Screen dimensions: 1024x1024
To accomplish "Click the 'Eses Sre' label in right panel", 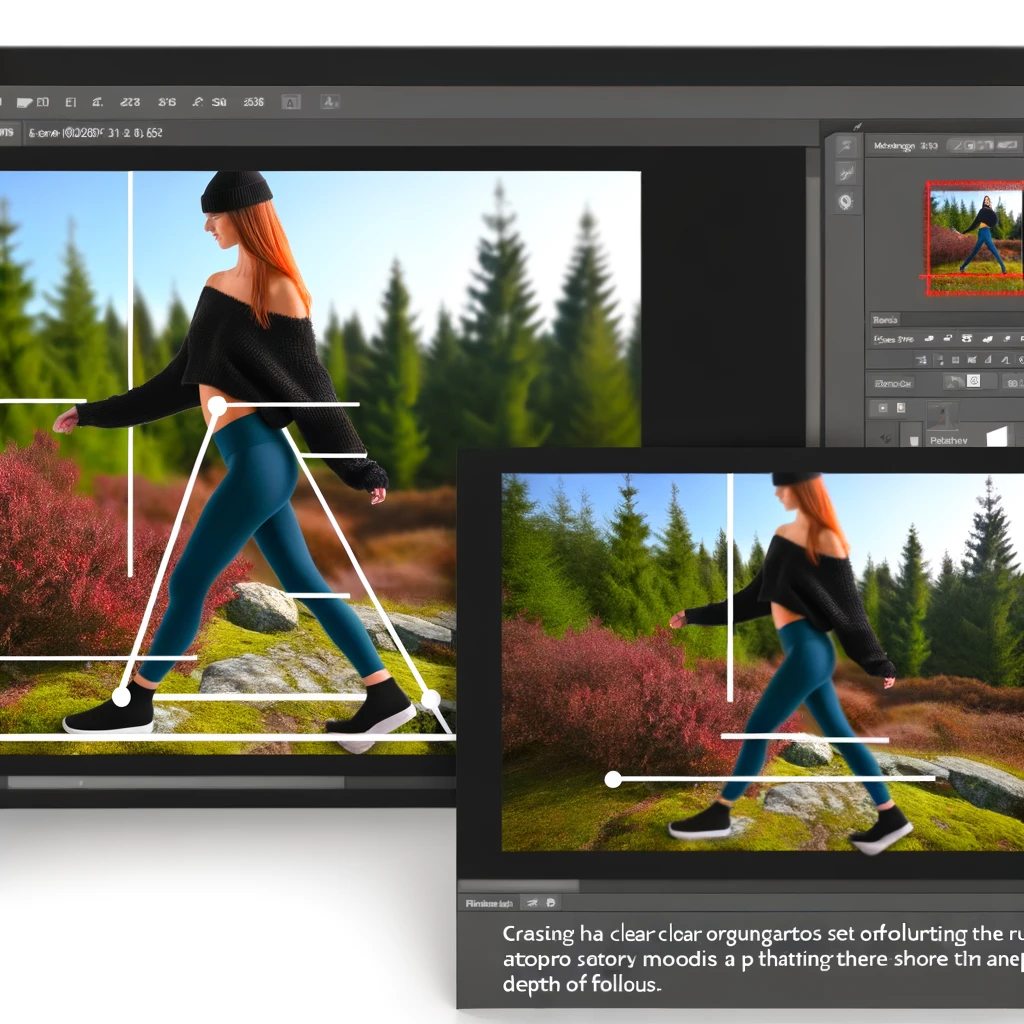I will pyautogui.click(x=893, y=340).
